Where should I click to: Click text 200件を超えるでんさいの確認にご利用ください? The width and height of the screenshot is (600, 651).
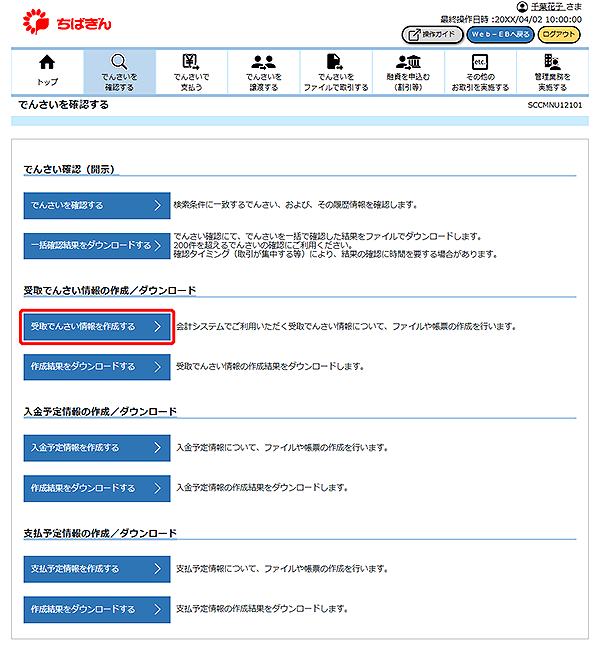(263, 245)
